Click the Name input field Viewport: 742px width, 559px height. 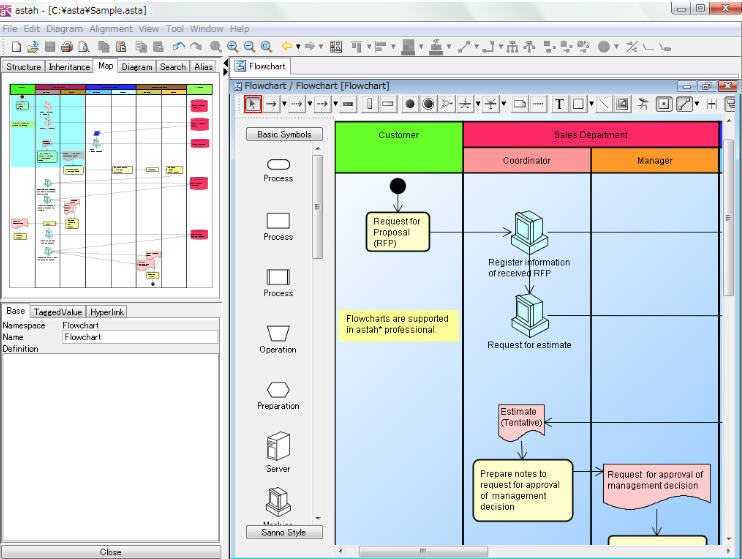tap(140, 338)
